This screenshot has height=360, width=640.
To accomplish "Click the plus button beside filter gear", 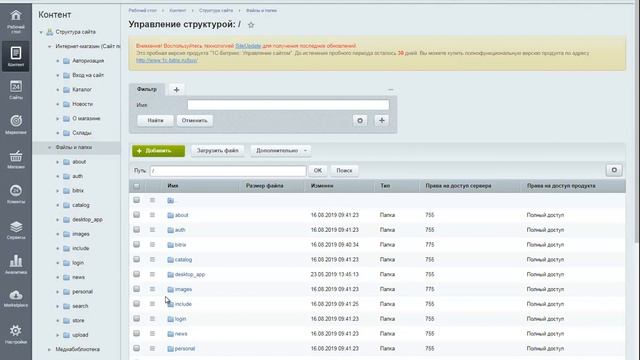I will pyautogui.click(x=382, y=120).
